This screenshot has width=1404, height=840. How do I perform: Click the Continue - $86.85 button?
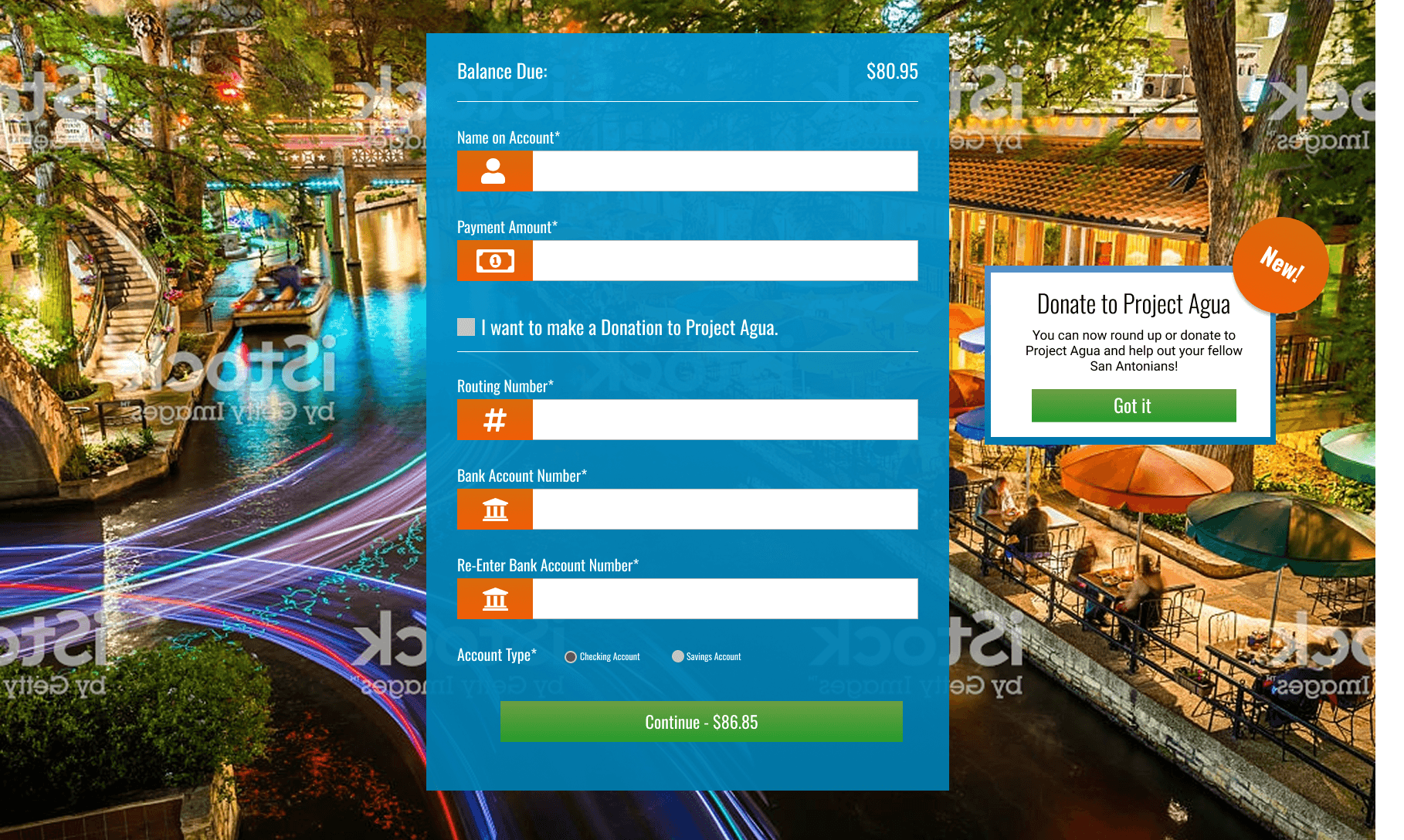pyautogui.click(x=701, y=722)
